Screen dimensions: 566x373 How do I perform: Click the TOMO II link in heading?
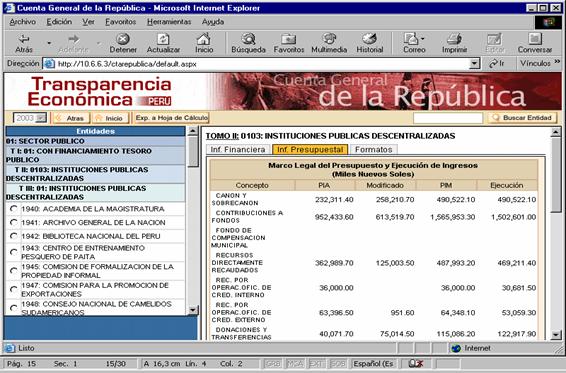(x=222, y=136)
